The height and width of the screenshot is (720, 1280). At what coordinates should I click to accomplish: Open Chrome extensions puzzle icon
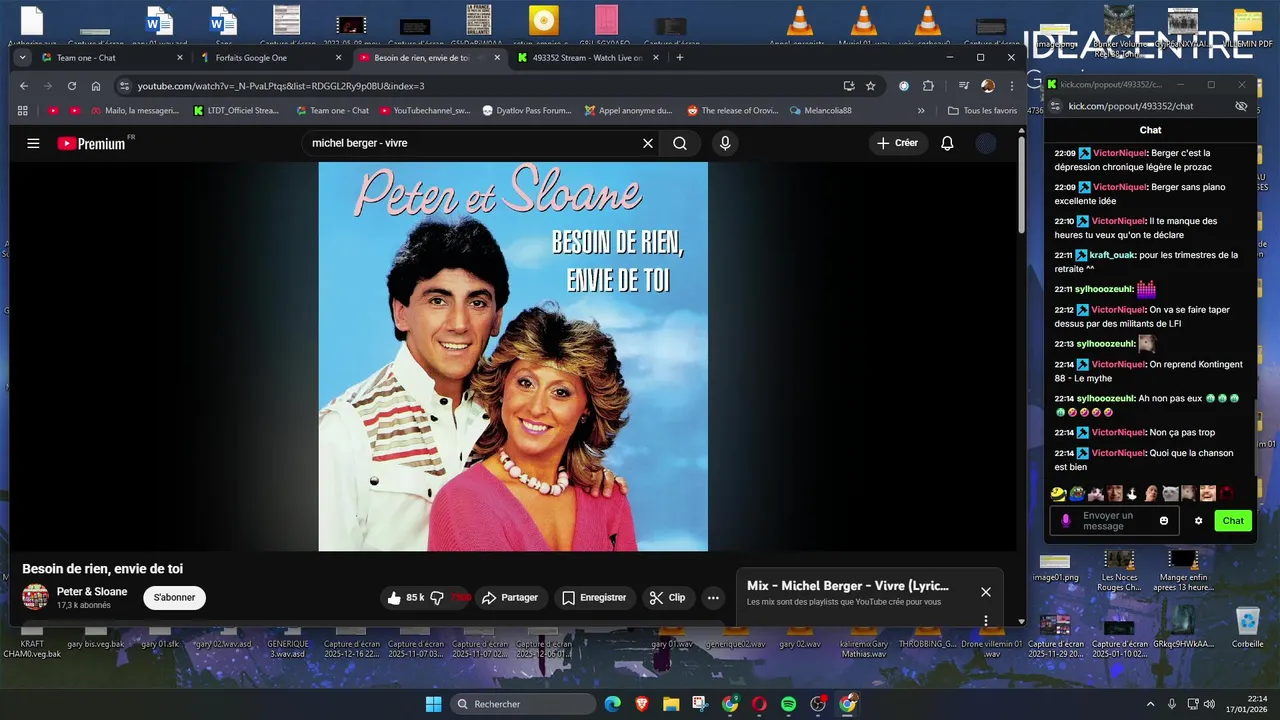pyautogui.click(x=928, y=86)
